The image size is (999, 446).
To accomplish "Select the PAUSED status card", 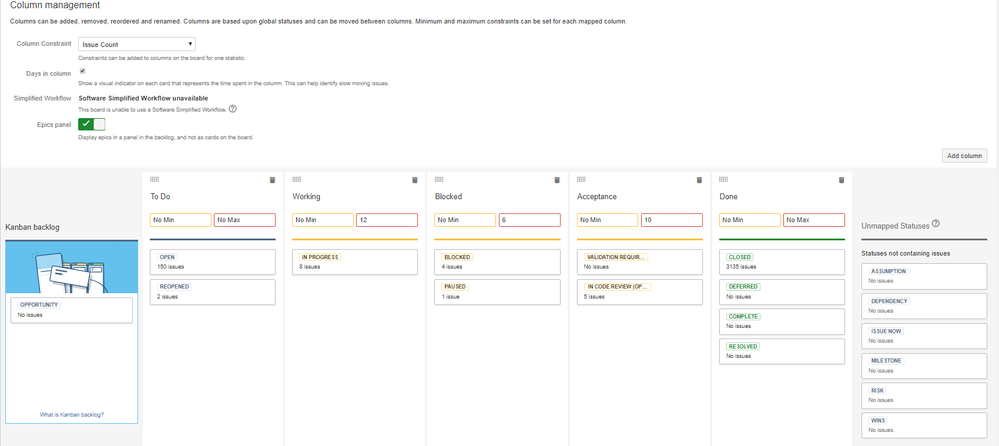I will (498, 292).
